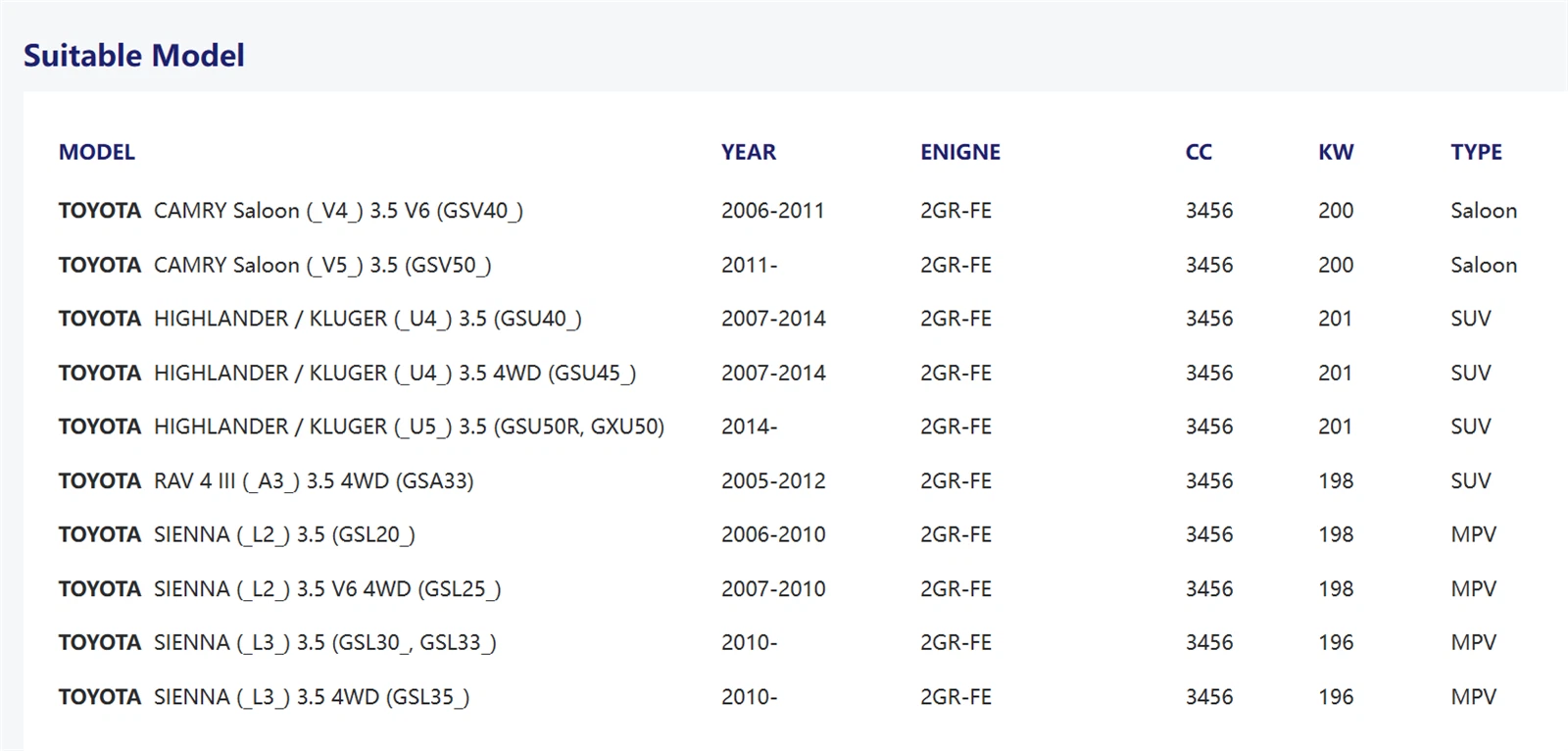Select the SIENNA (_L2_) 3.5 (GSL20_) model
This screenshot has height=751, width=1568.
point(284,534)
